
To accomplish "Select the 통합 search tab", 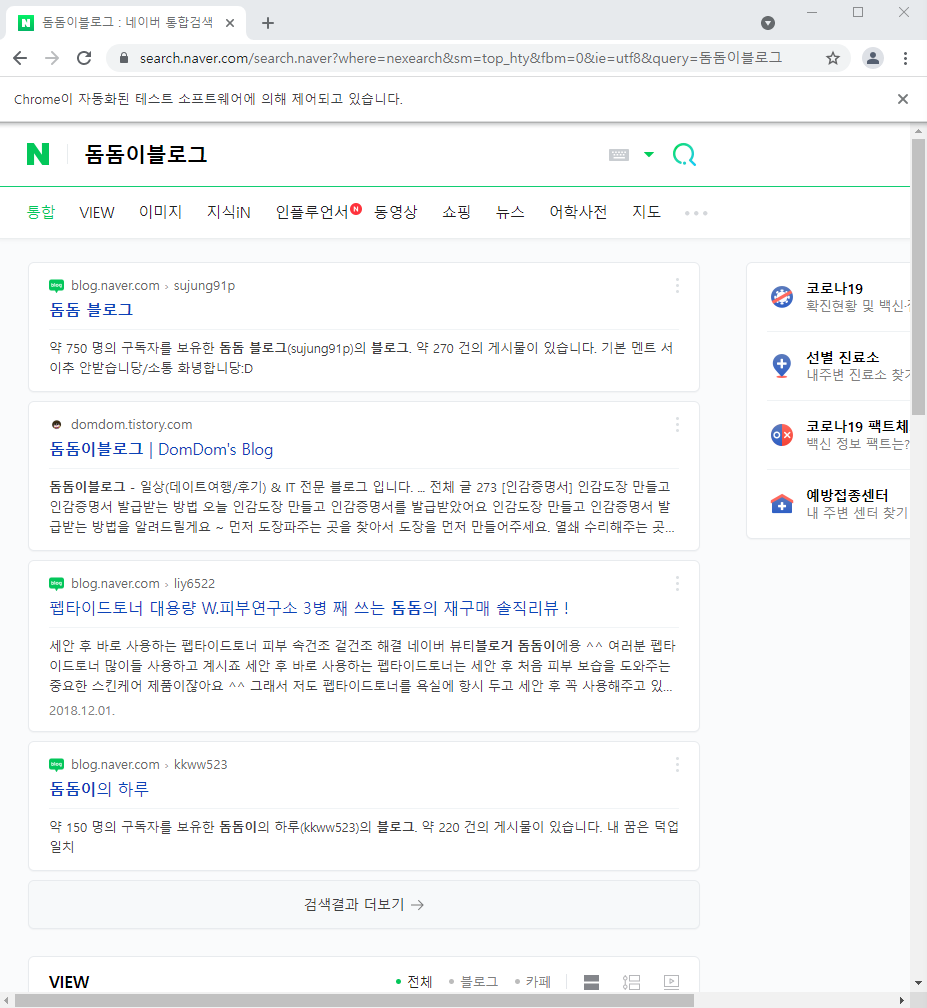I will [41, 212].
